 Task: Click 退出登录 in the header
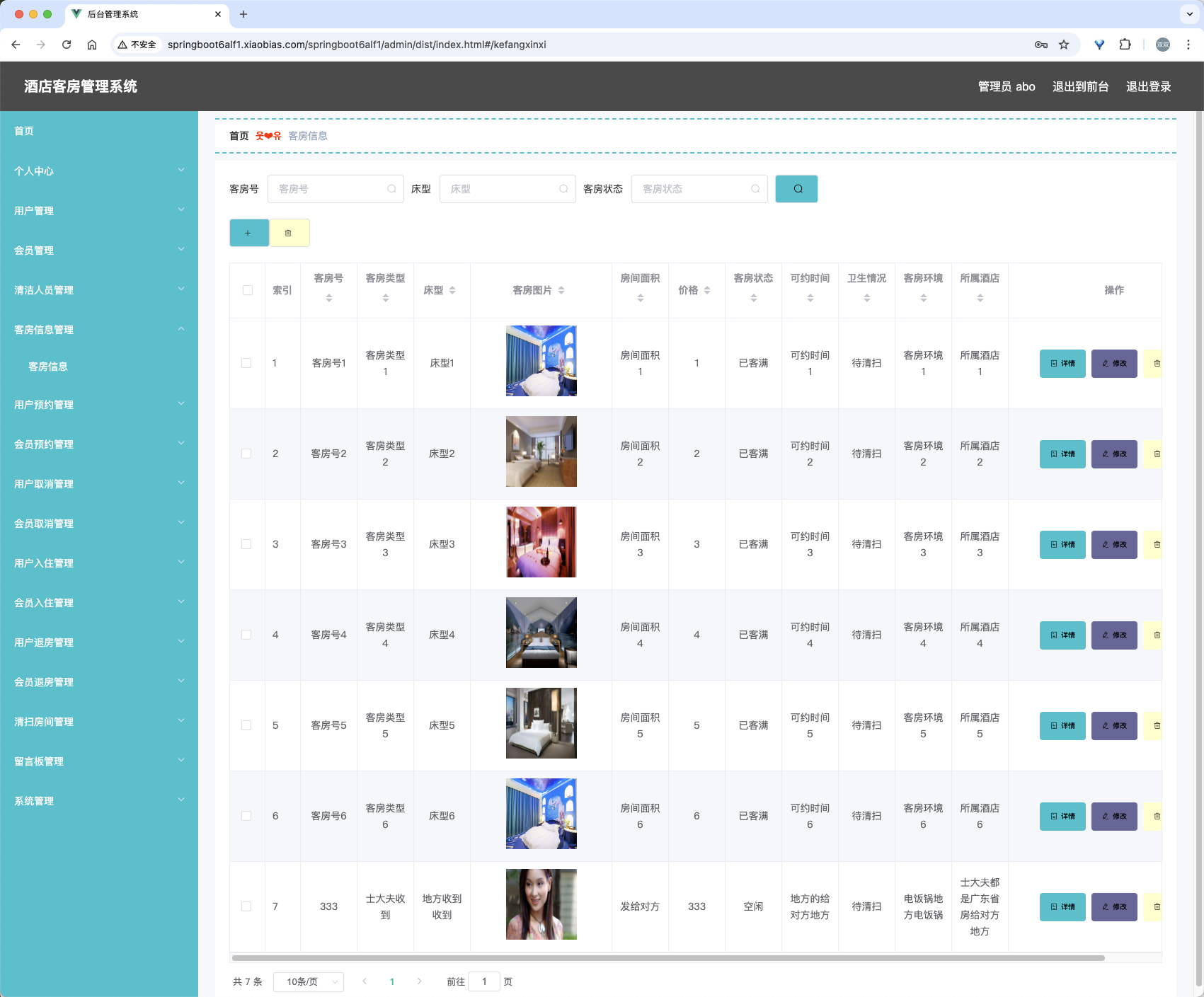pos(1148,86)
